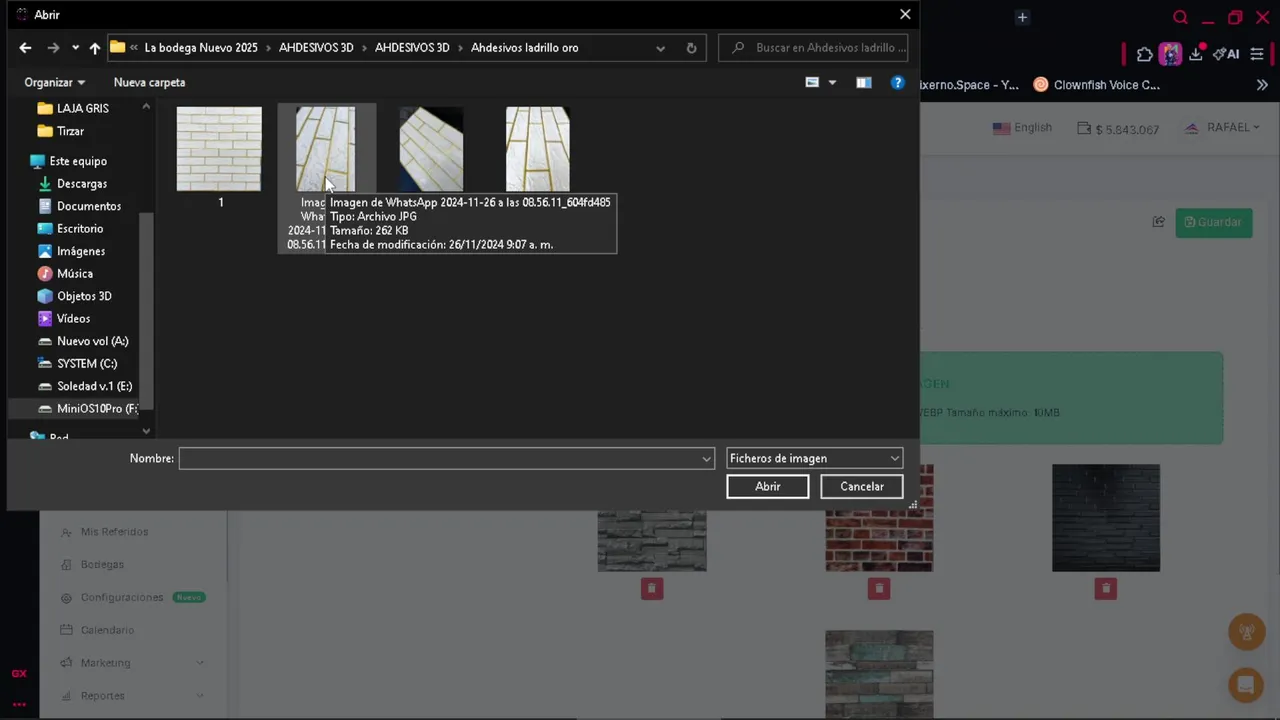This screenshot has width=1280, height=720.
Task: Open 'Clownfish Voice C...' bookmark
Action: (x=1097, y=85)
